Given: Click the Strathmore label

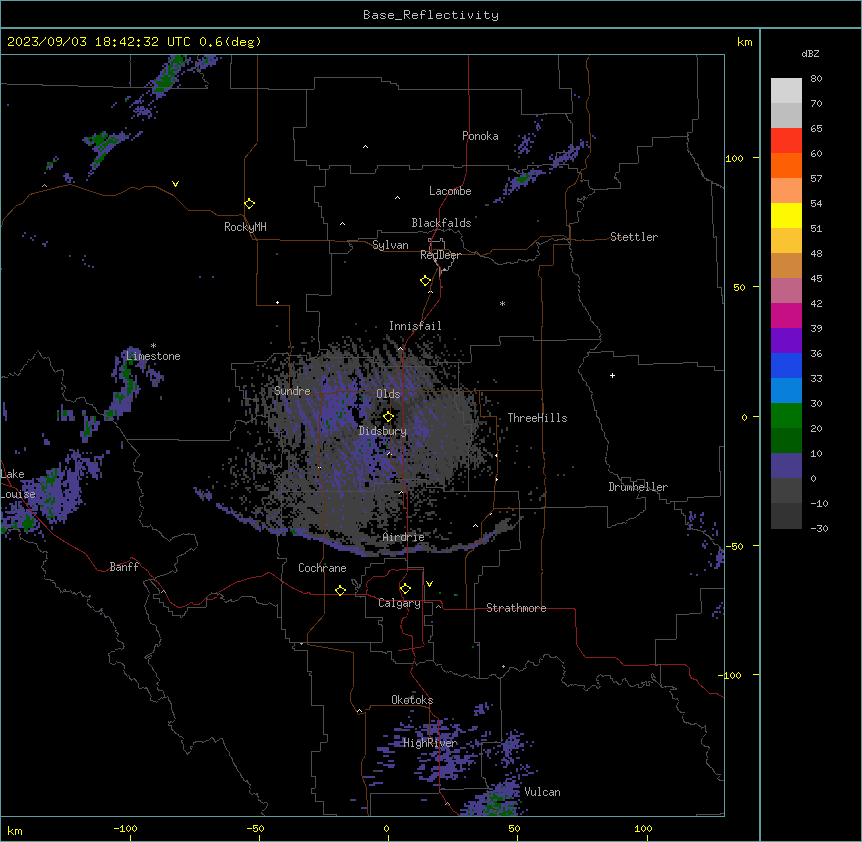Looking at the screenshot, I should coord(516,608).
